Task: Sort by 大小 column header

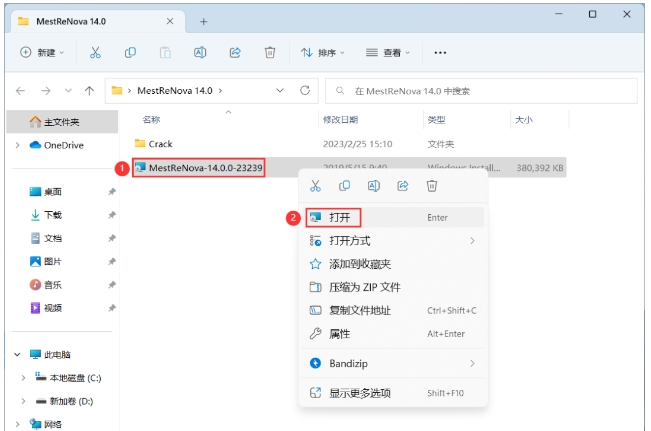Action: [524, 120]
